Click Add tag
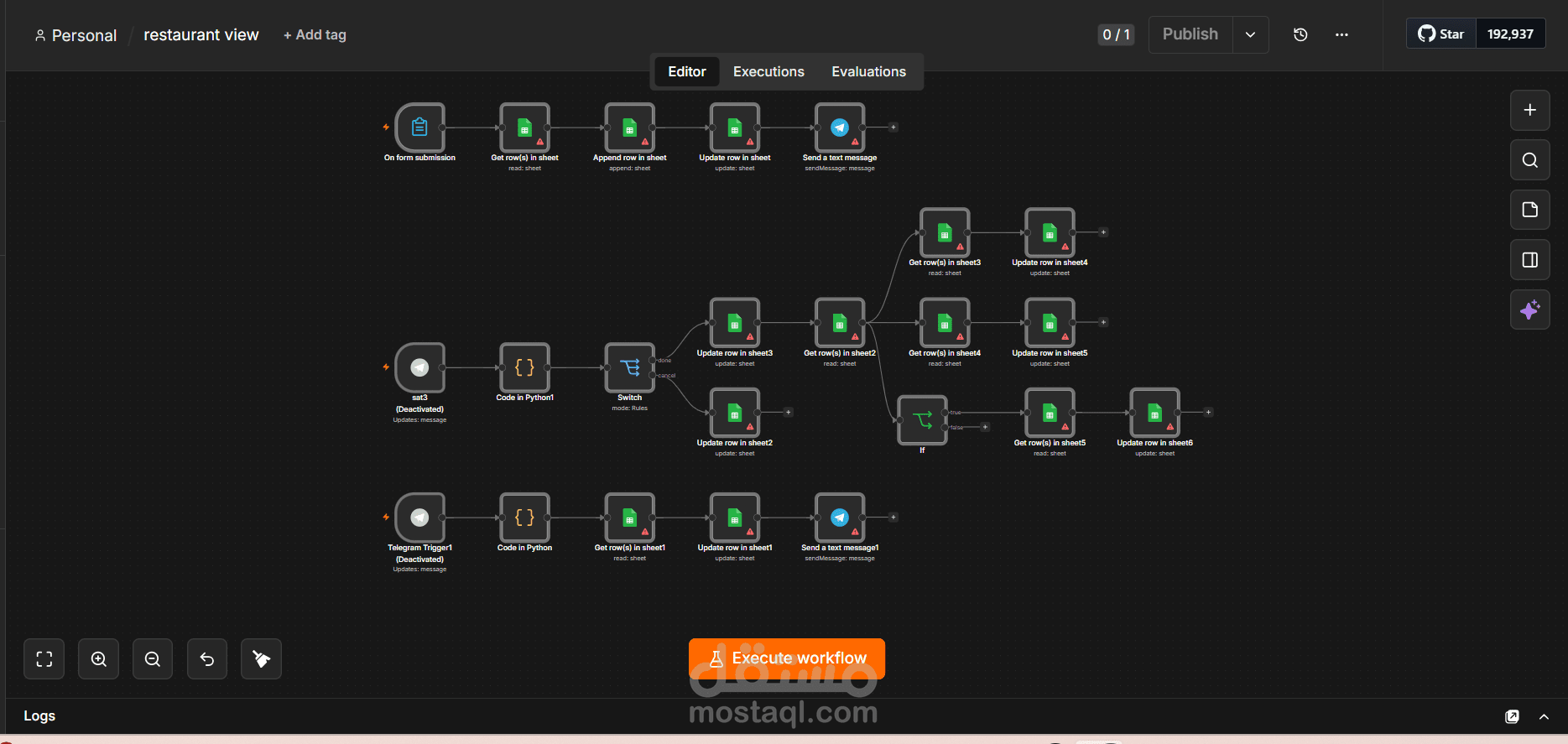The width and height of the screenshot is (1568, 744). coord(315,35)
